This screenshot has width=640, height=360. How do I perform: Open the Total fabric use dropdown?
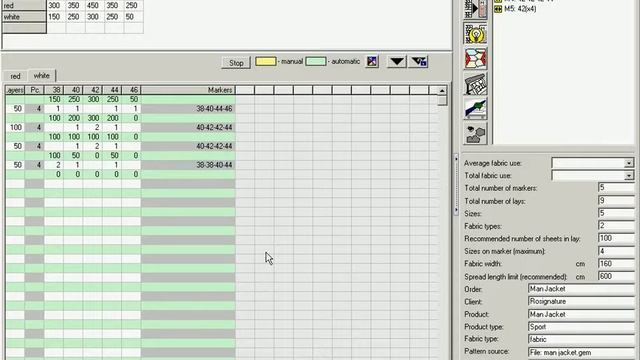(x=629, y=176)
